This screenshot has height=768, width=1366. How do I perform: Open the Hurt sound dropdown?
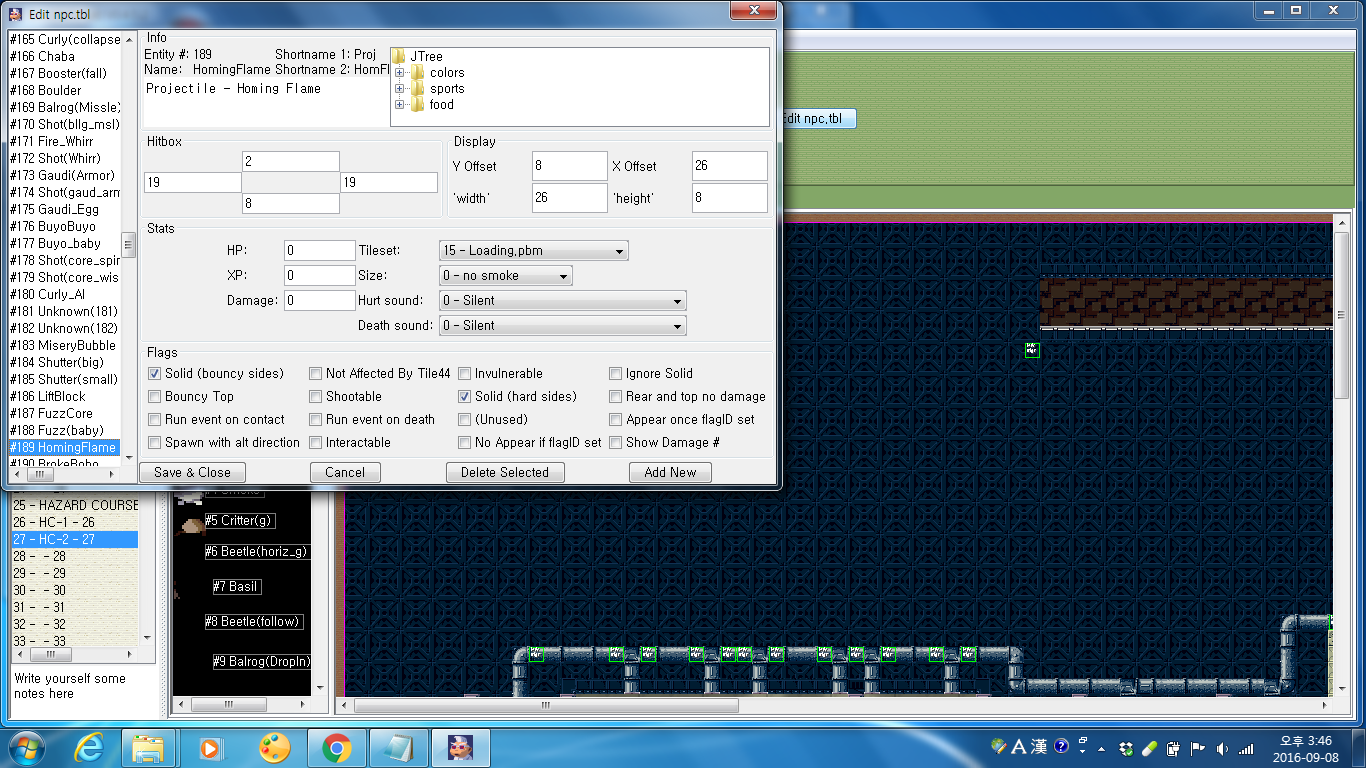click(562, 300)
